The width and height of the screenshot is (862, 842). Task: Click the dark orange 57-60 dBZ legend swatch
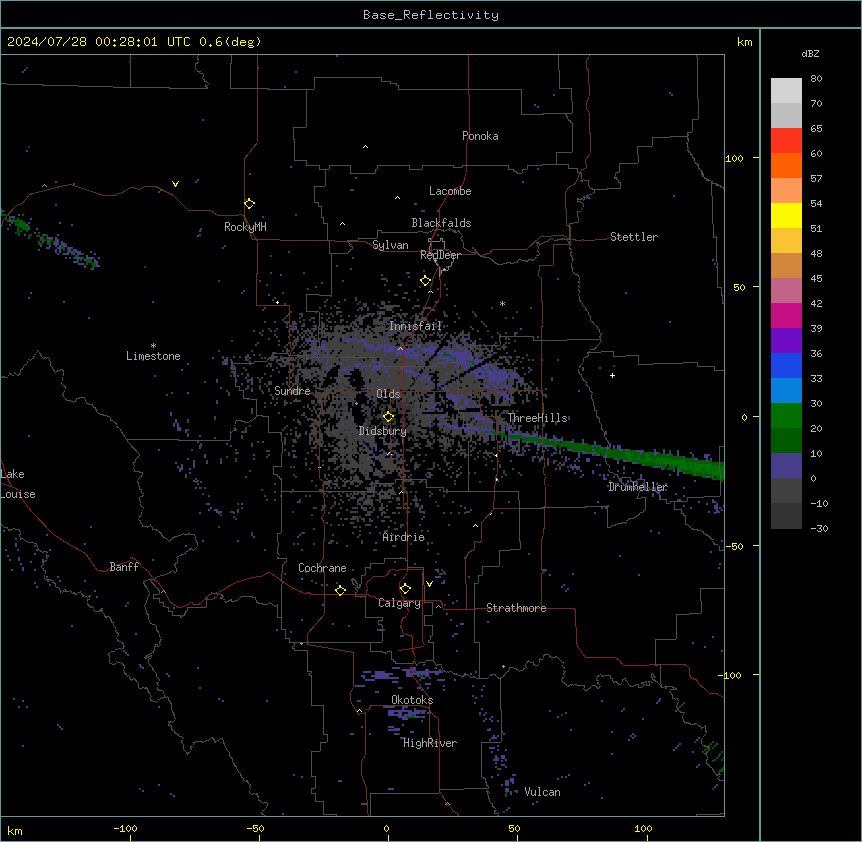[786, 165]
